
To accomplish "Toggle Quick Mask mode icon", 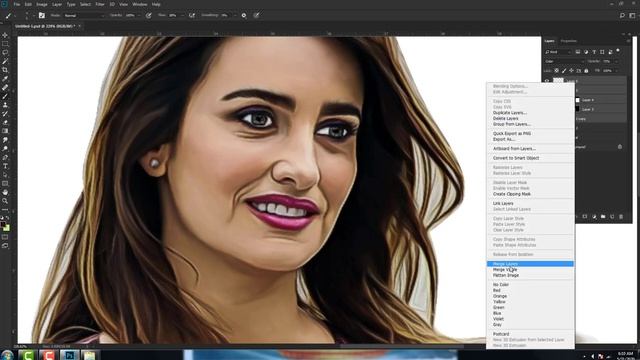I will click(x=5, y=237).
